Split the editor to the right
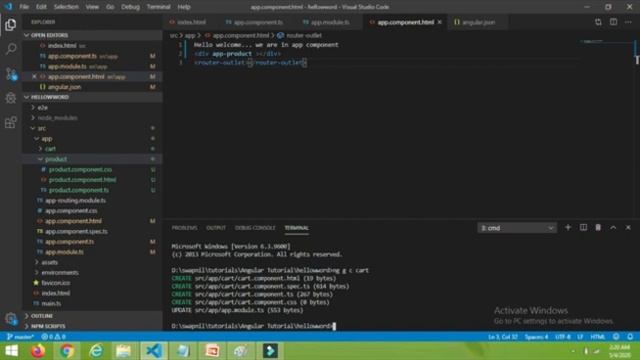 [x=613, y=22]
